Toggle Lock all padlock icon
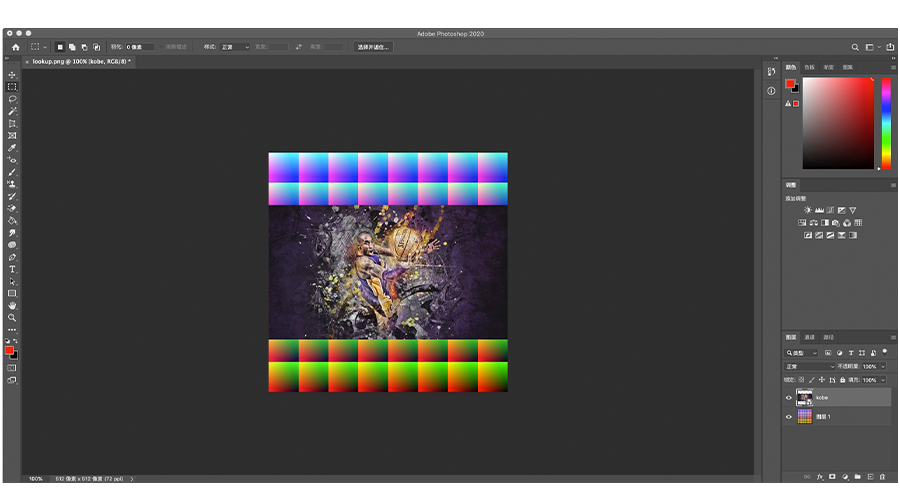Image resolution: width=900 pixels, height=500 pixels. pyautogui.click(x=843, y=379)
